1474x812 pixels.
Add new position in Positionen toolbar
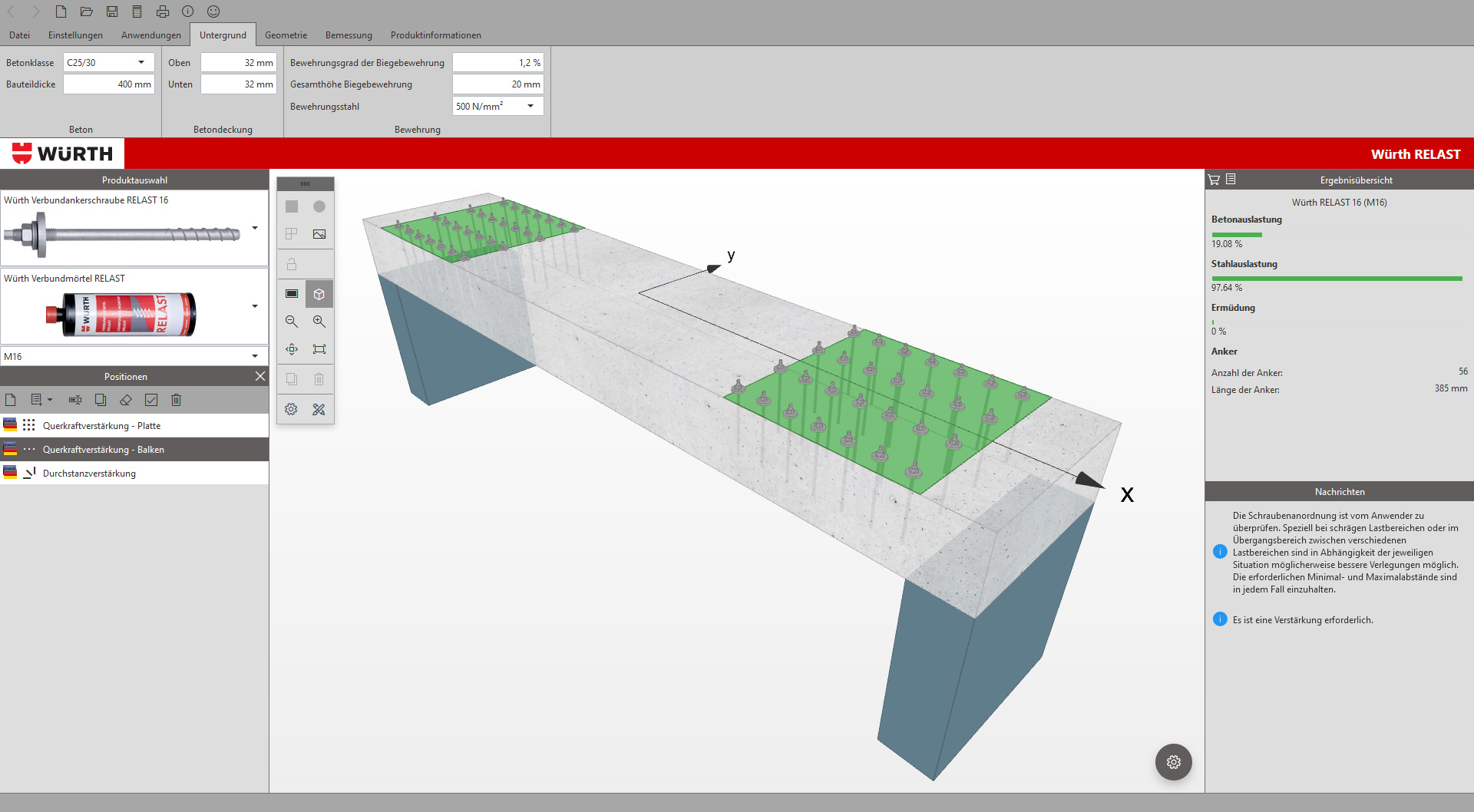[11, 400]
